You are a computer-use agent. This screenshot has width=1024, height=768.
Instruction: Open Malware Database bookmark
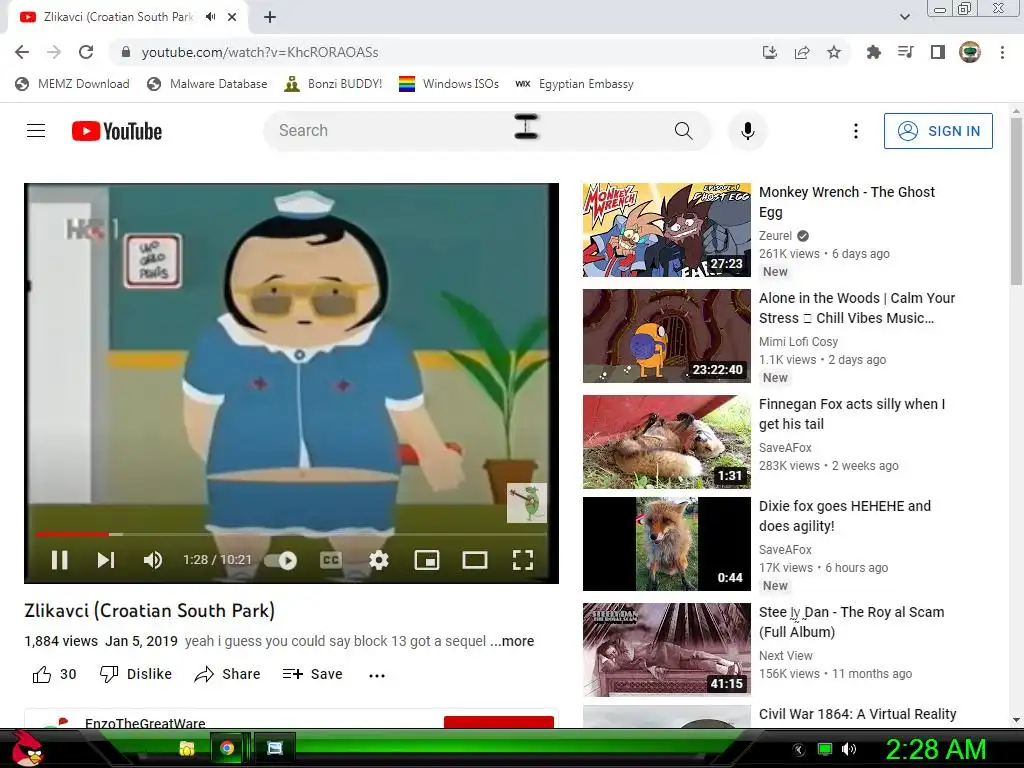click(207, 84)
